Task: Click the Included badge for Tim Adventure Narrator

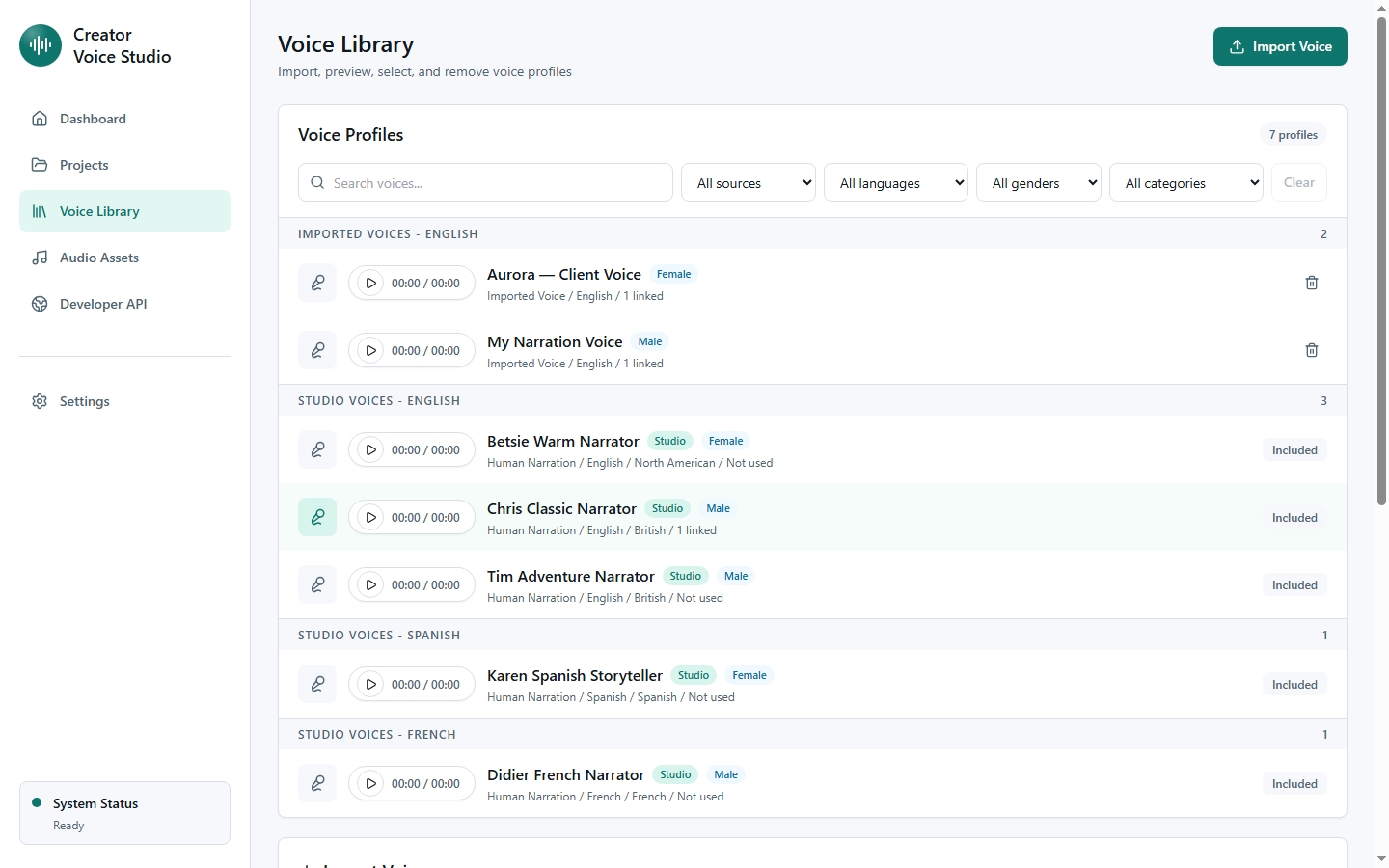Action: (x=1294, y=585)
